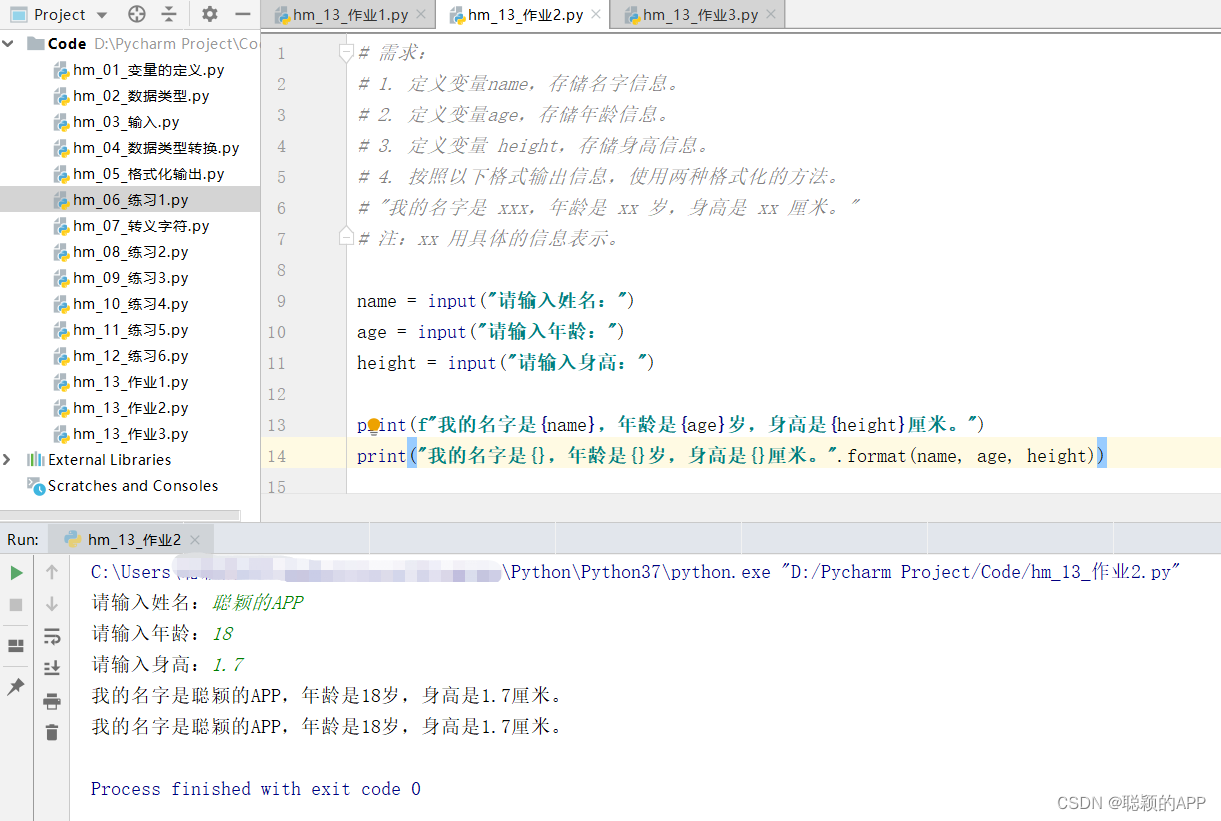Toggle Soft-Wrap in Run console
Viewport: 1221px width, 821px height.
(x=52, y=636)
